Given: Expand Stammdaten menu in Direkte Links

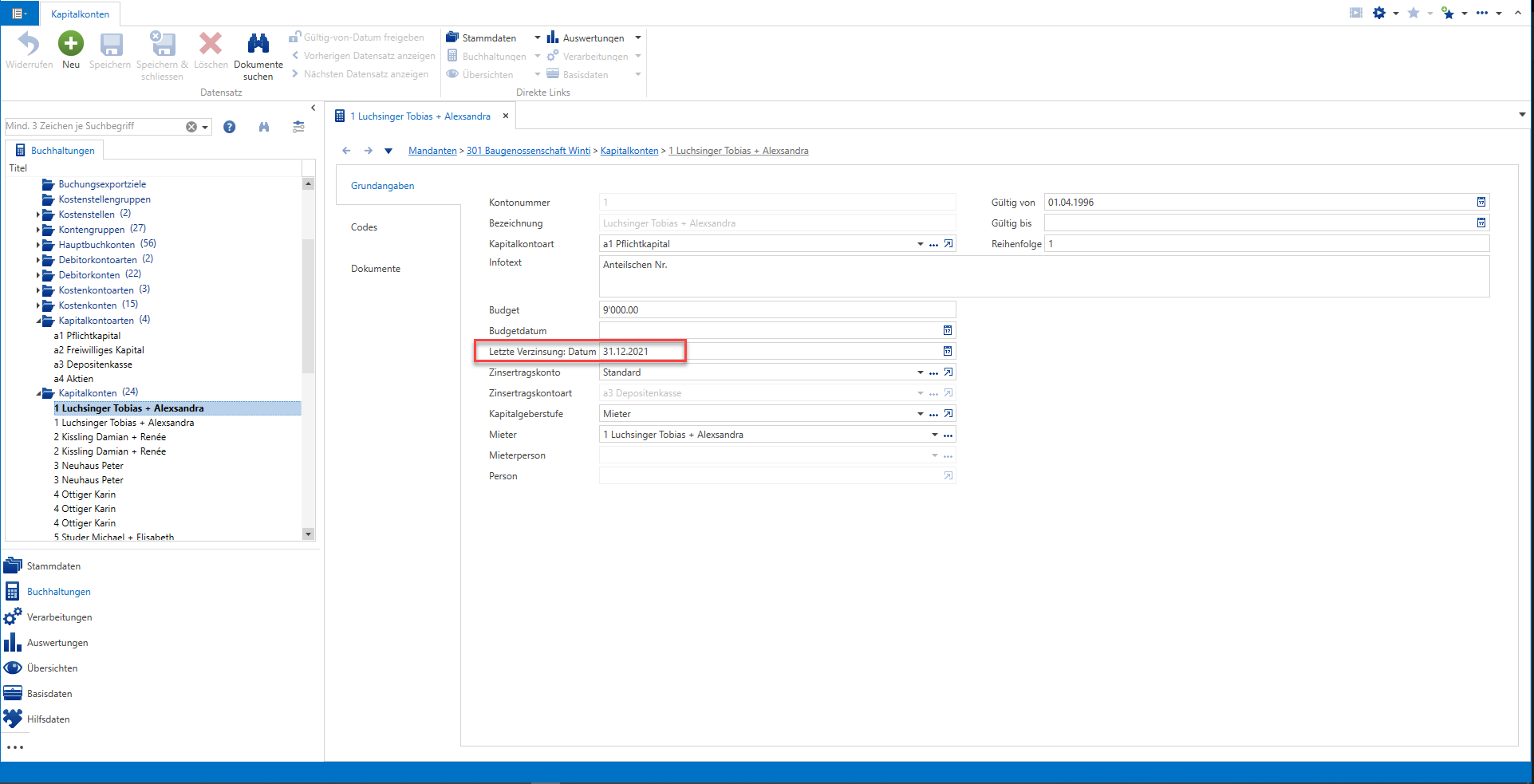Looking at the screenshot, I should pyautogui.click(x=537, y=37).
